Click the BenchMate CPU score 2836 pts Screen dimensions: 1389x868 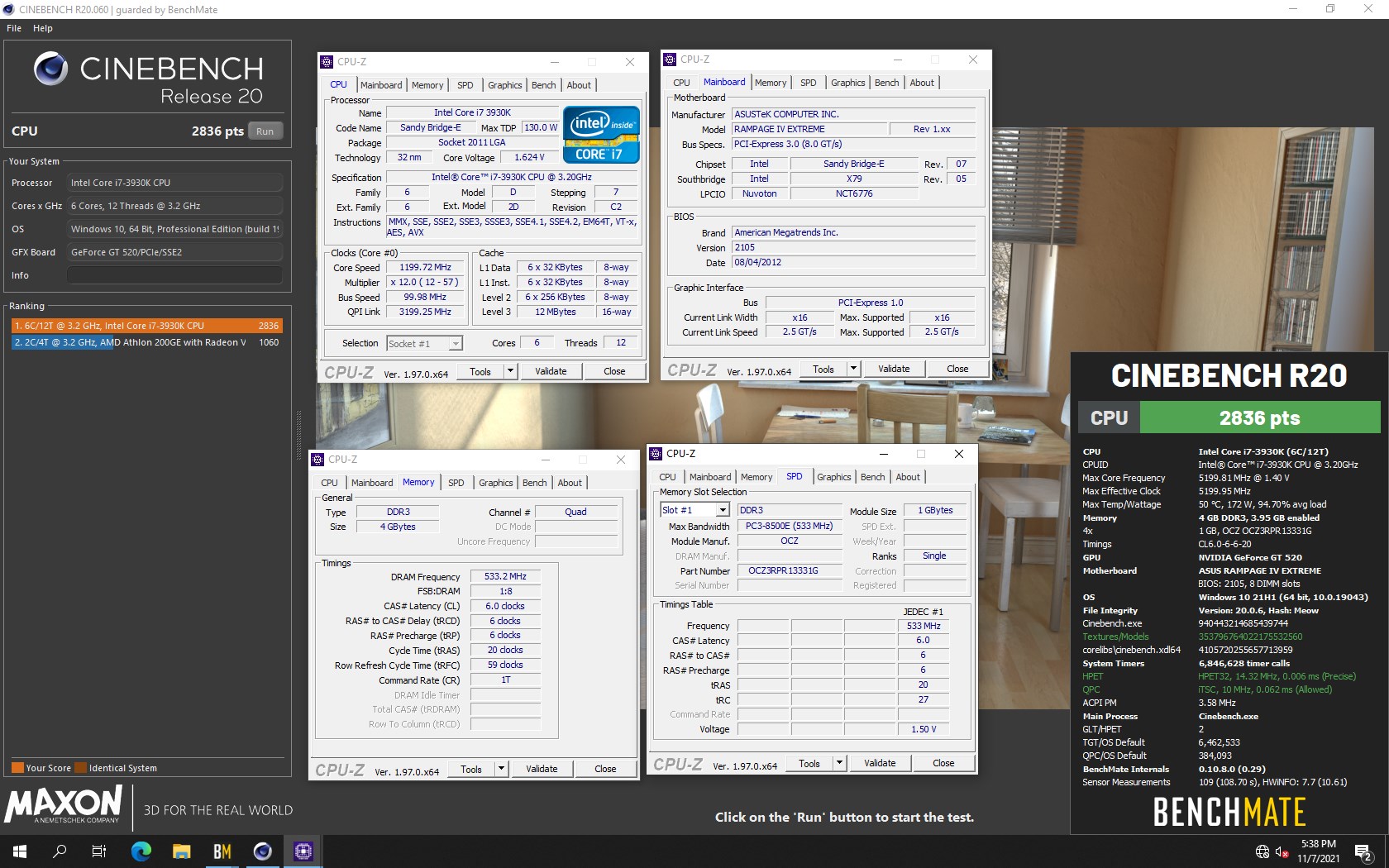coord(1259,418)
